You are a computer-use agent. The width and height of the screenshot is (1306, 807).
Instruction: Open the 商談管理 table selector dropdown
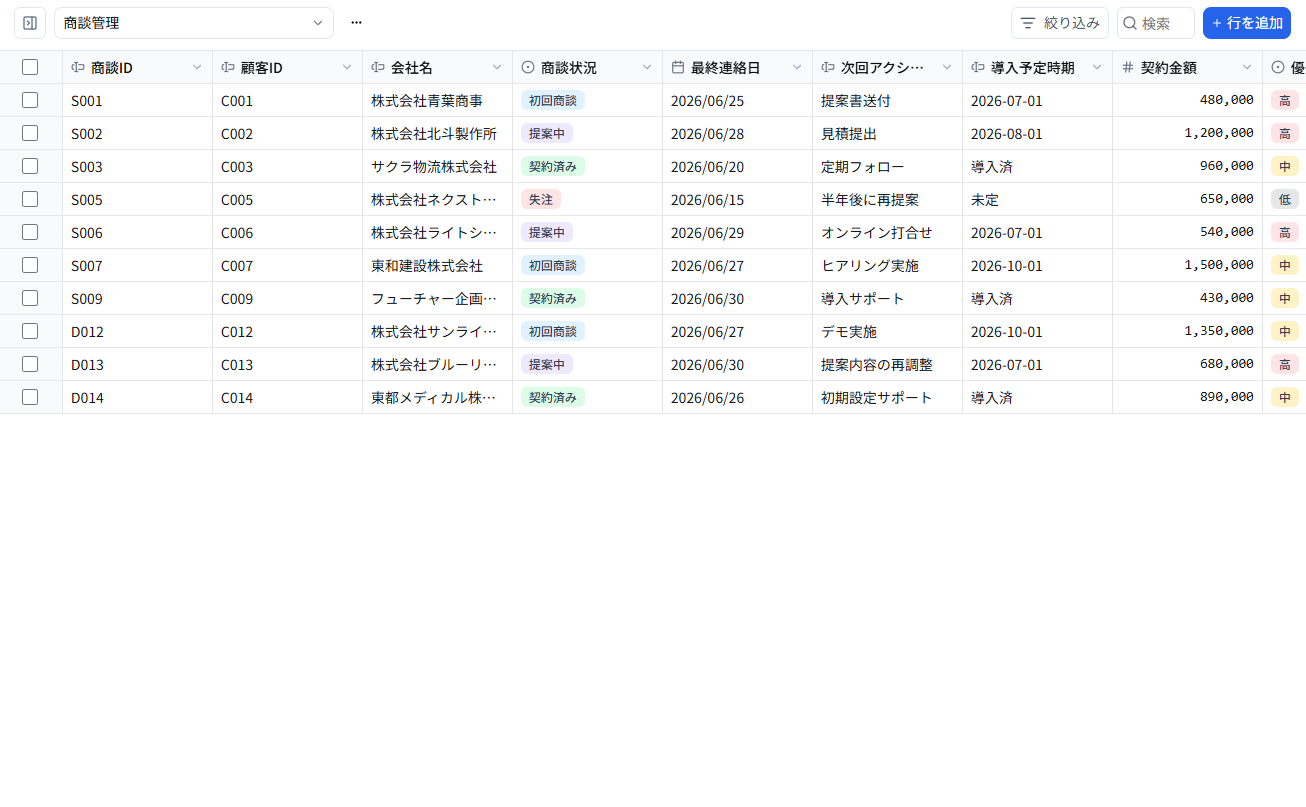tap(194, 23)
